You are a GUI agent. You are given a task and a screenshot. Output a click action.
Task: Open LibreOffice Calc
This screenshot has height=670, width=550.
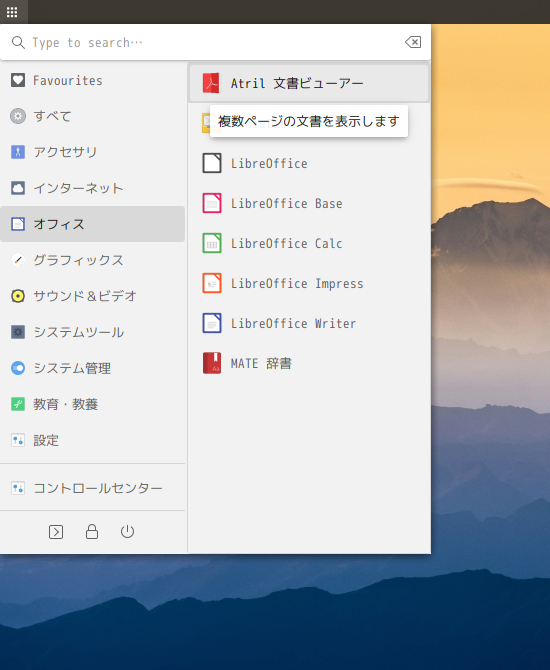click(309, 244)
